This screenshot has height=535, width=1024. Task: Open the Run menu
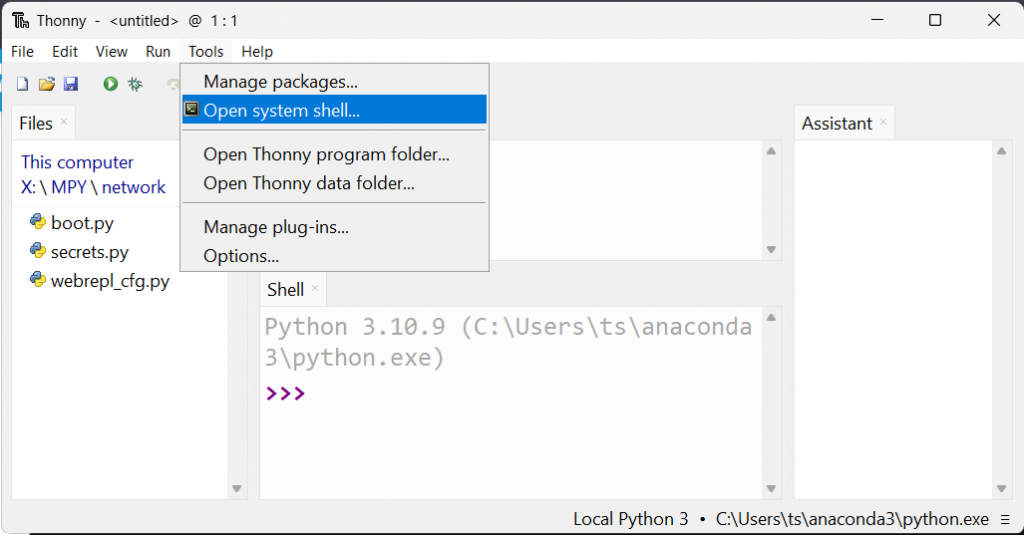pyautogui.click(x=157, y=52)
